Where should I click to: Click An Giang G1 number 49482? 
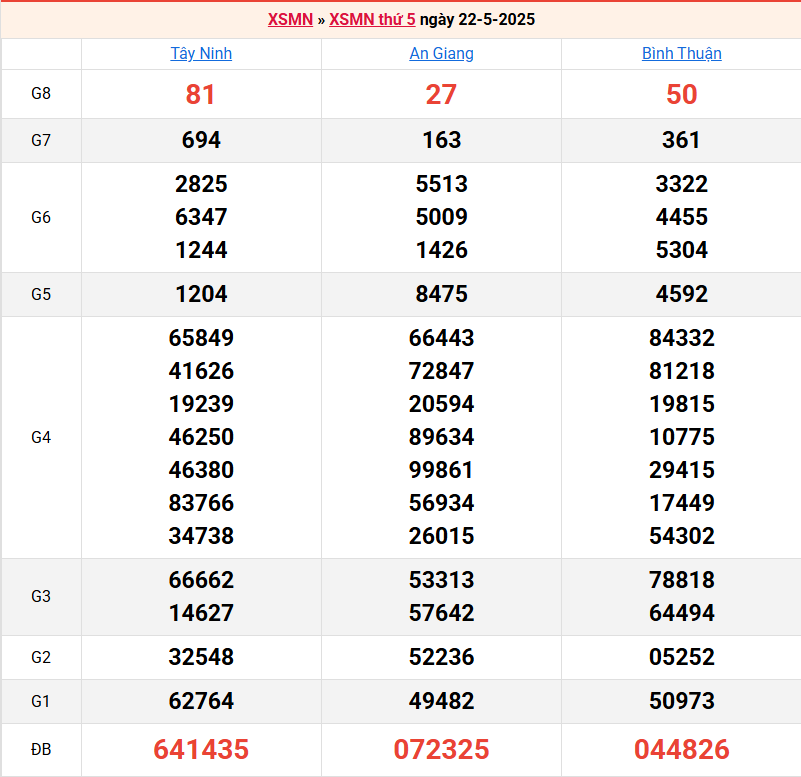441,701
